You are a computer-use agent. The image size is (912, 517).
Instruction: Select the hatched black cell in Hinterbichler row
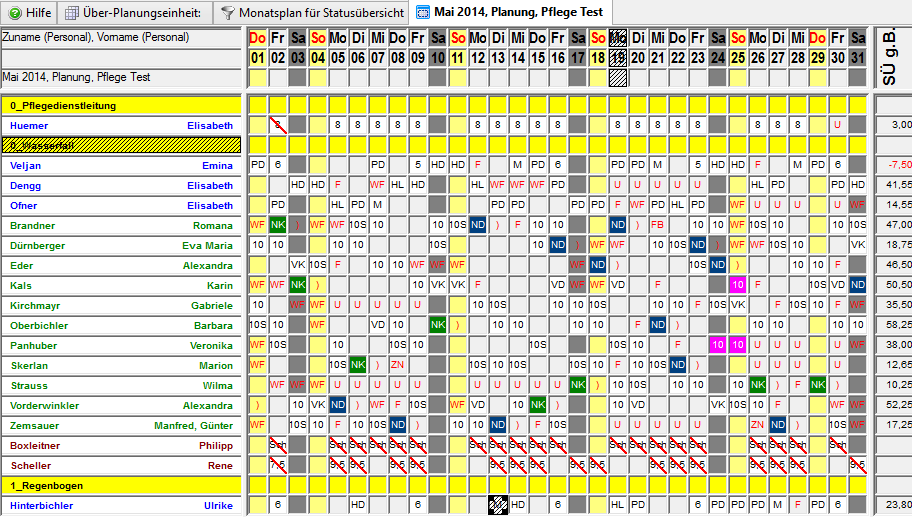pos(498,505)
